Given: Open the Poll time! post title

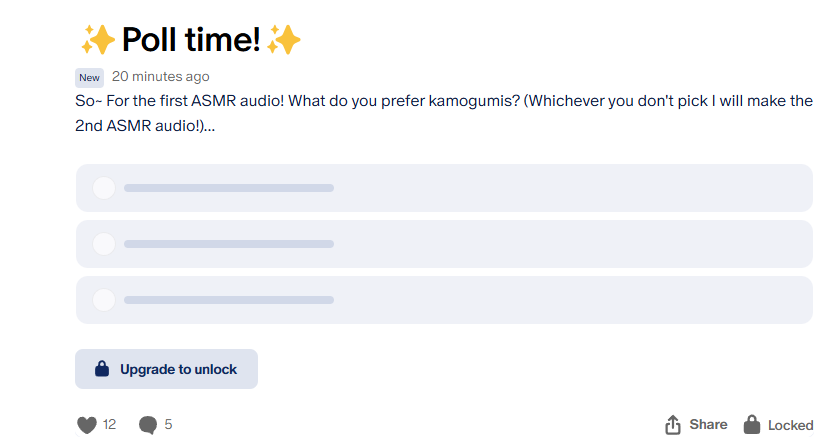Looking at the screenshot, I should [x=191, y=40].
